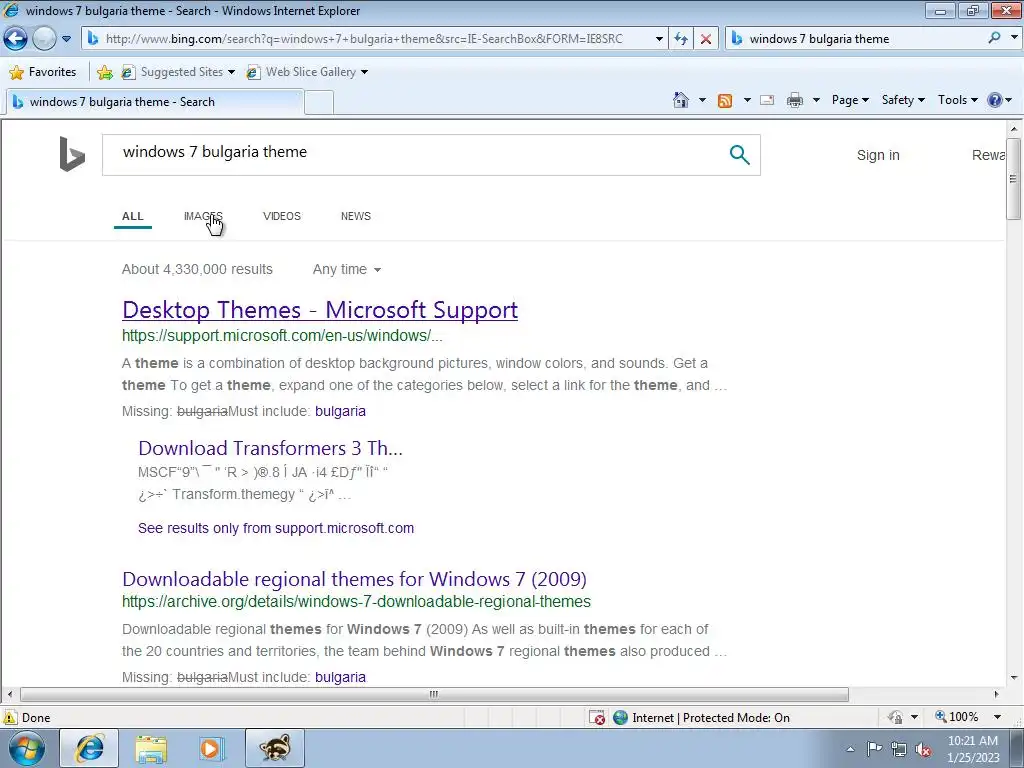This screenshot has width=1024, height=768.
Task: Open Windows Explorer from the taskbar
Action: 152,749
